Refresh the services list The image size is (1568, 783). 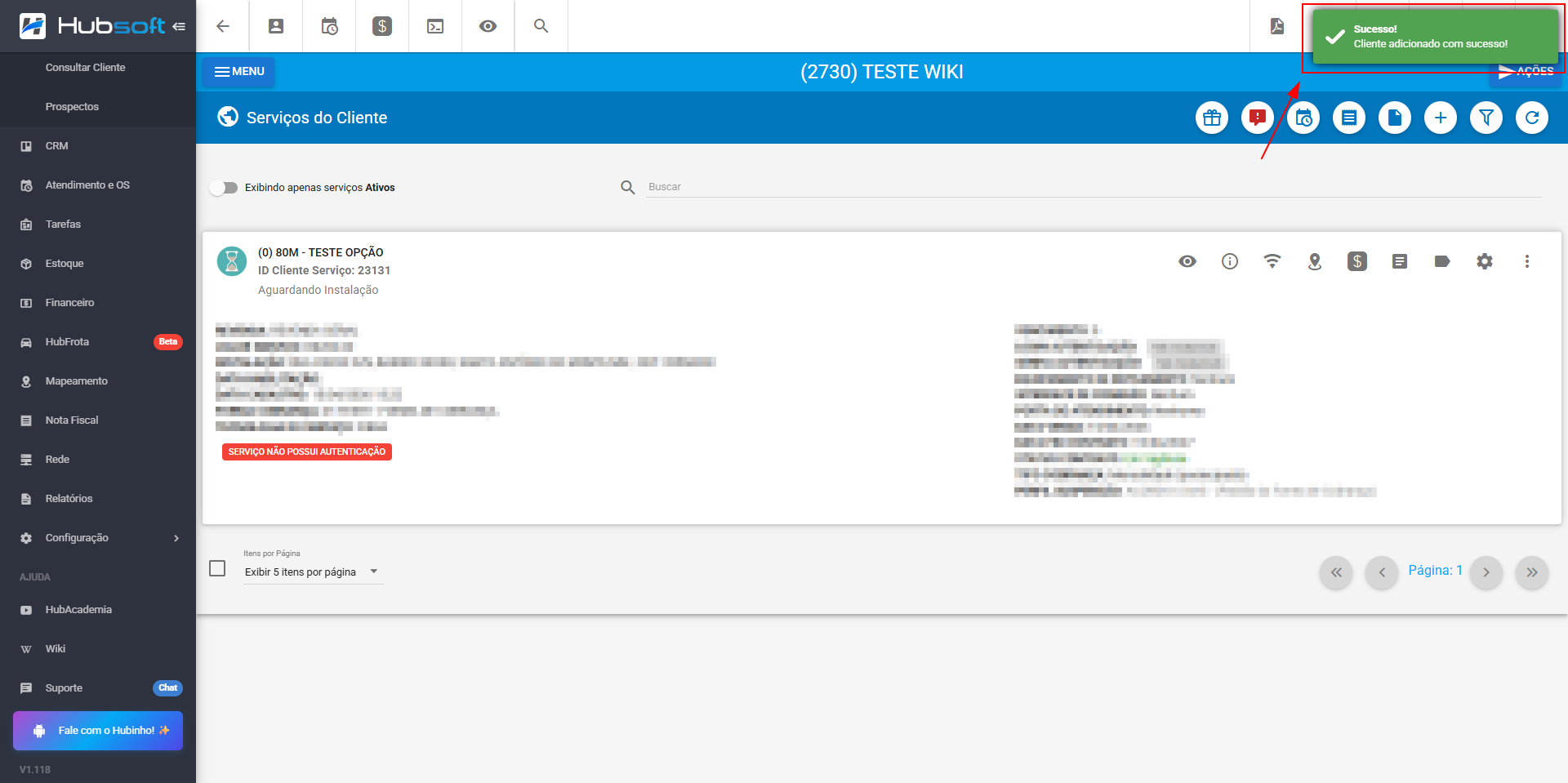pos(1532,118)
